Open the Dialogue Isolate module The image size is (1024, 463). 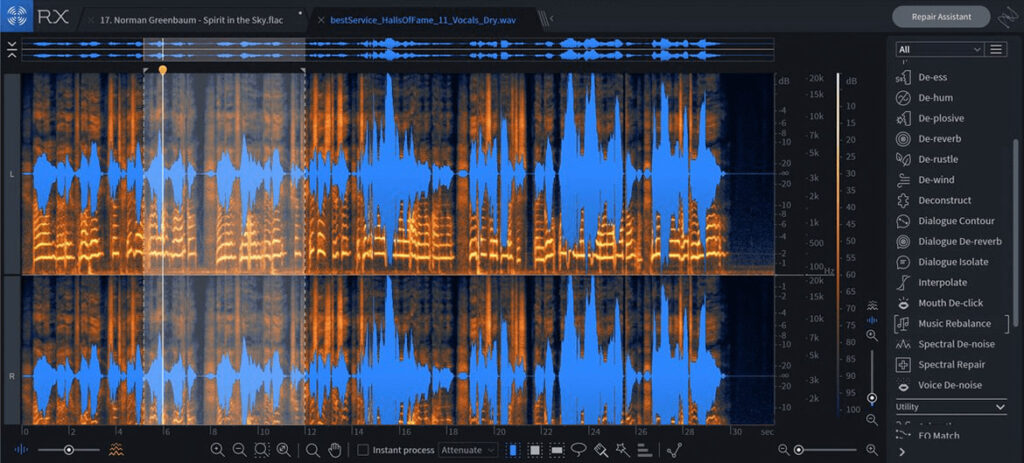[x=942, y=262]
